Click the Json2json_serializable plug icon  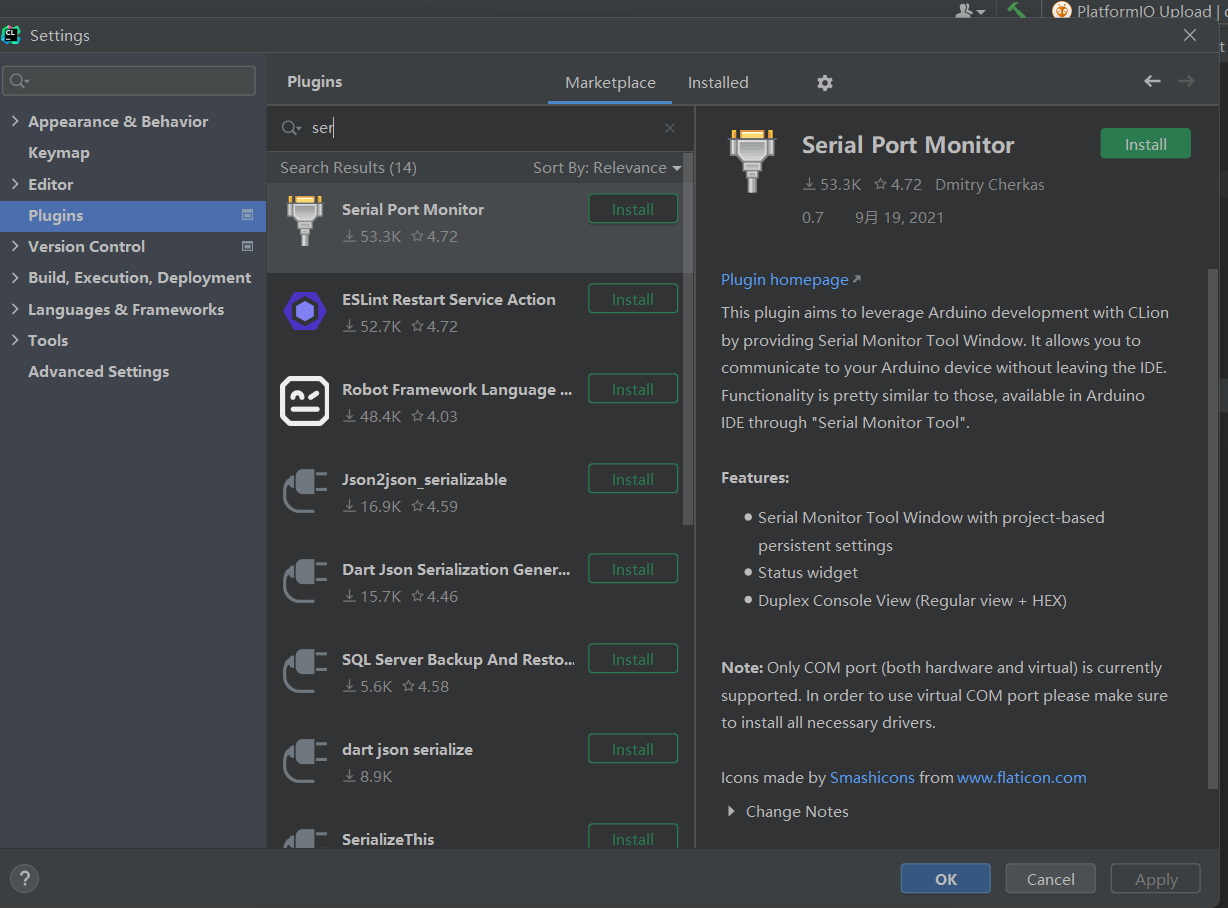click(x=305, y=491)
